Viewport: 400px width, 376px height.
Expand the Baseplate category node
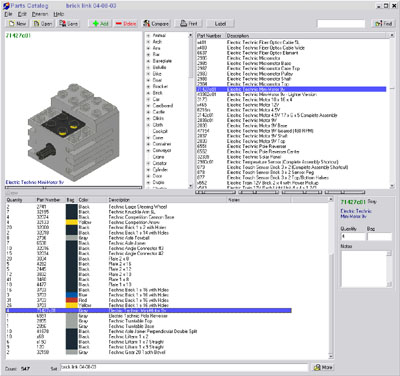tap(148, 61)
